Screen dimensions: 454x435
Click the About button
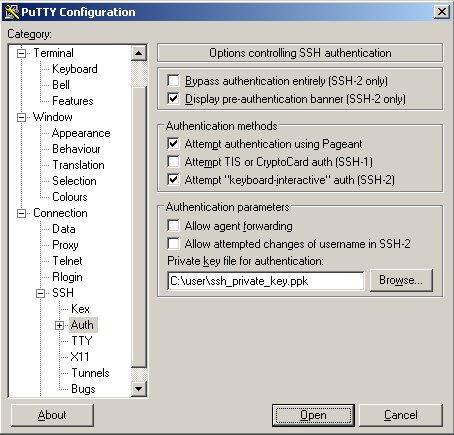(x=52, y=415)
